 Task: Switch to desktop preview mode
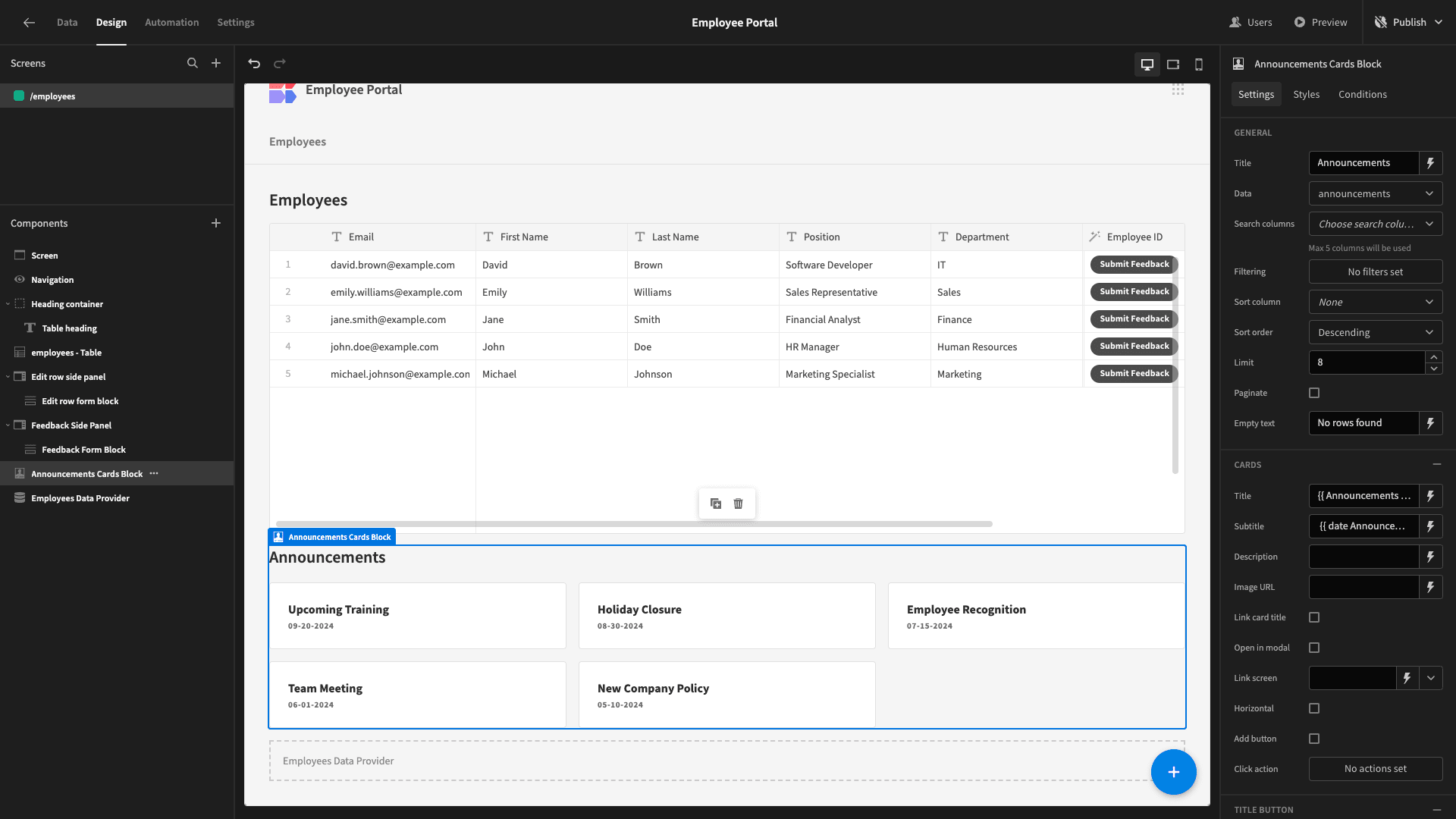point(1147,64)
